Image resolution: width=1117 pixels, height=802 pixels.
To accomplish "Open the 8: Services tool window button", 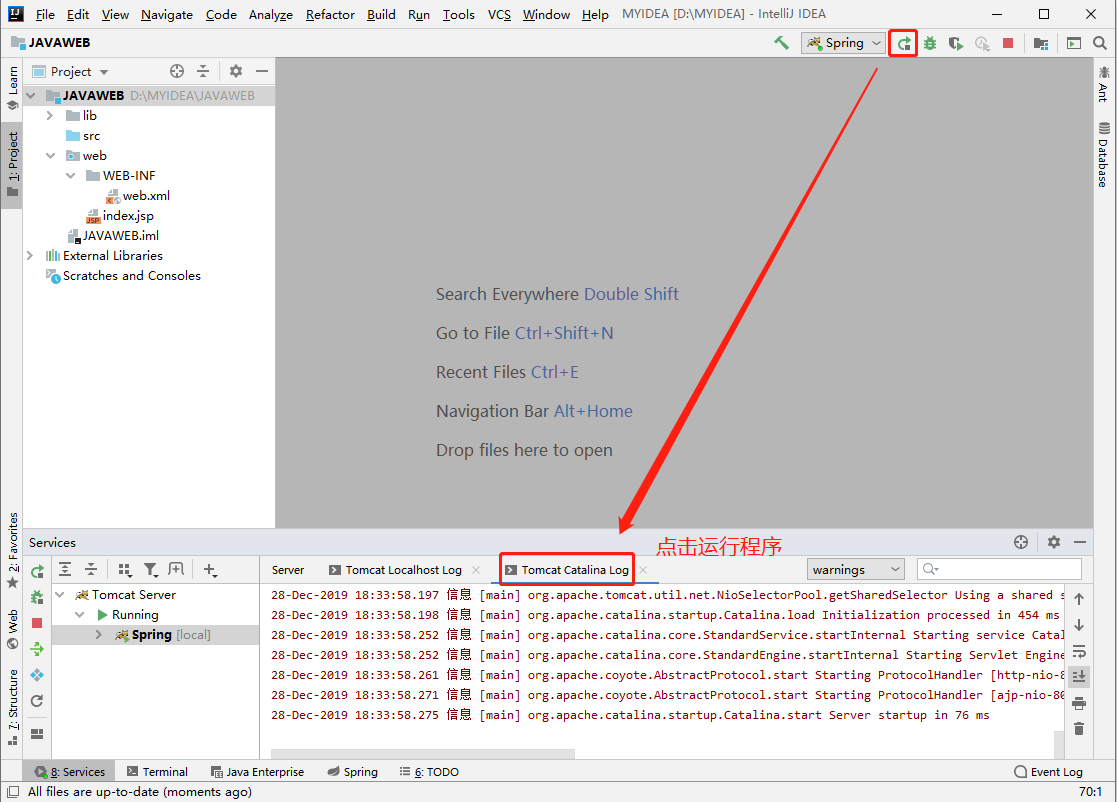I will (x=70, y=771).
